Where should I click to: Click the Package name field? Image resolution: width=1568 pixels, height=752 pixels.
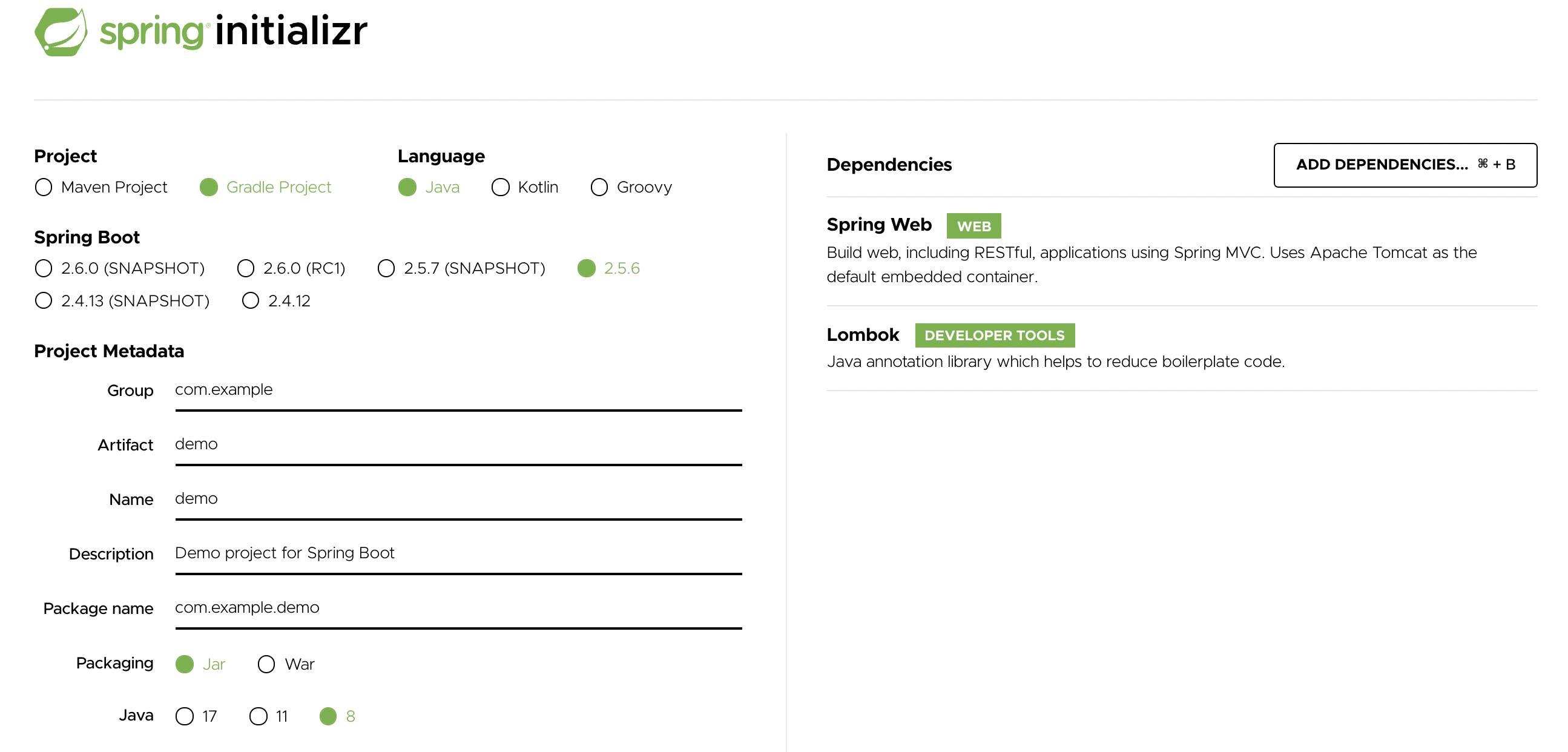pyautogui.click(x=458, y=608)
